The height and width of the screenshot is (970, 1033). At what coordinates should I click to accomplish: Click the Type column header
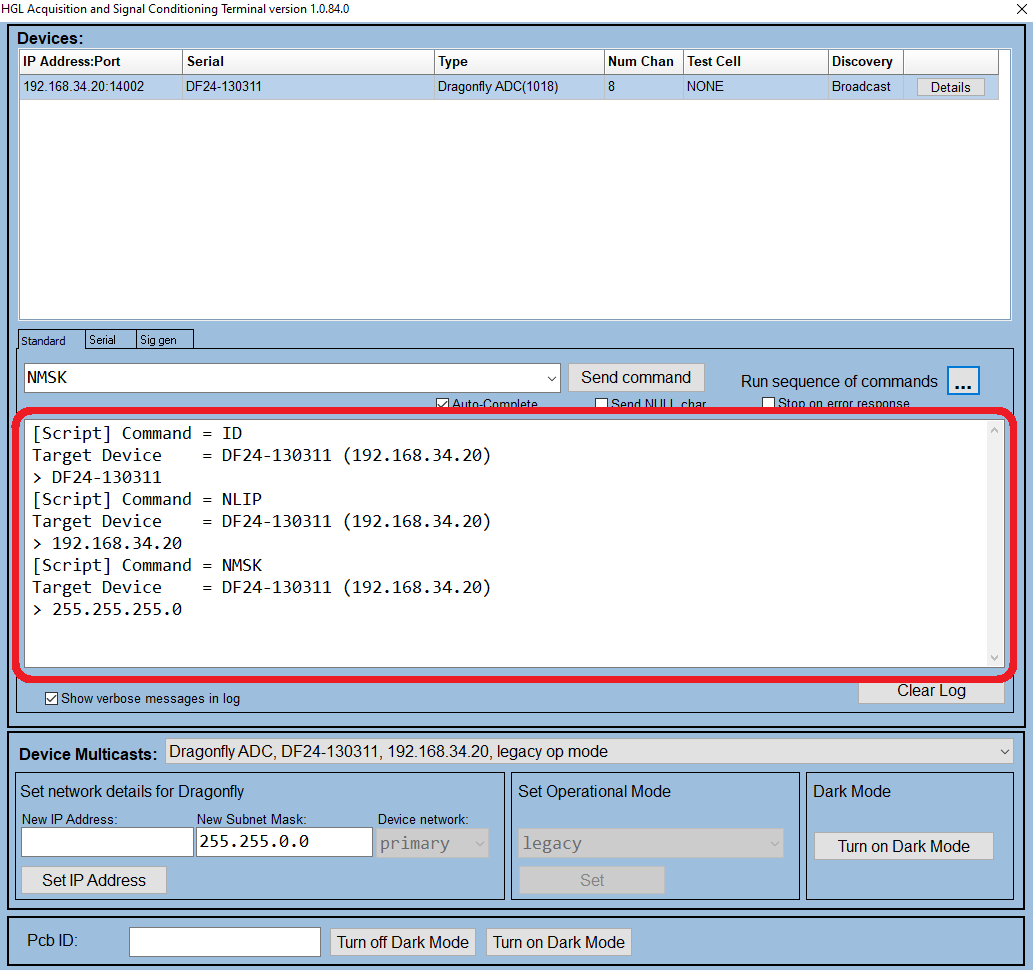(519, 62)
